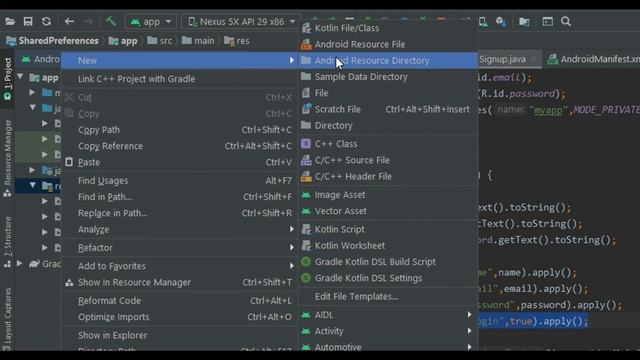Switch to the Signup.java editor tab
640x360 pixels.
pyautogui.click(x=502, y=59)
